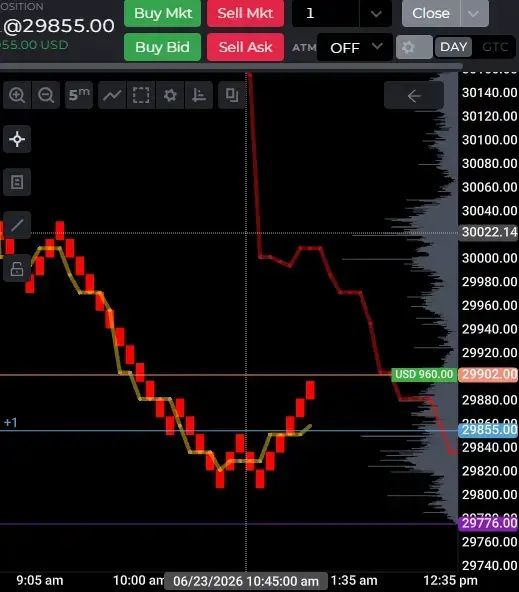Expand the quantity dropdown arrow
Viewport: 519px width, 592px height.
[376, 14]
